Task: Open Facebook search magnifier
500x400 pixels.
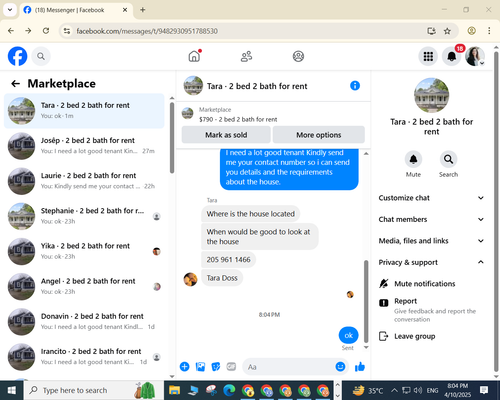Action: (x=41, y=56)
